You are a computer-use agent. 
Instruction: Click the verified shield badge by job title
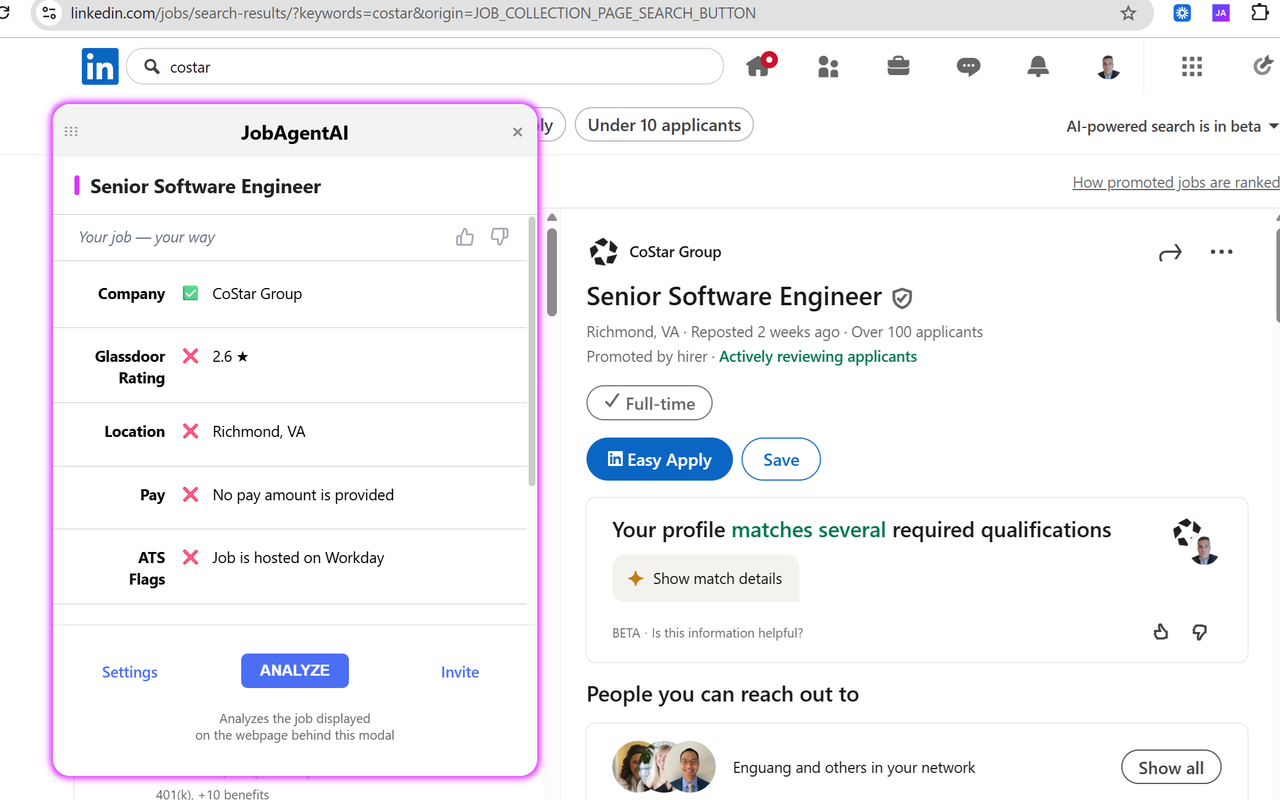[902, 298]
